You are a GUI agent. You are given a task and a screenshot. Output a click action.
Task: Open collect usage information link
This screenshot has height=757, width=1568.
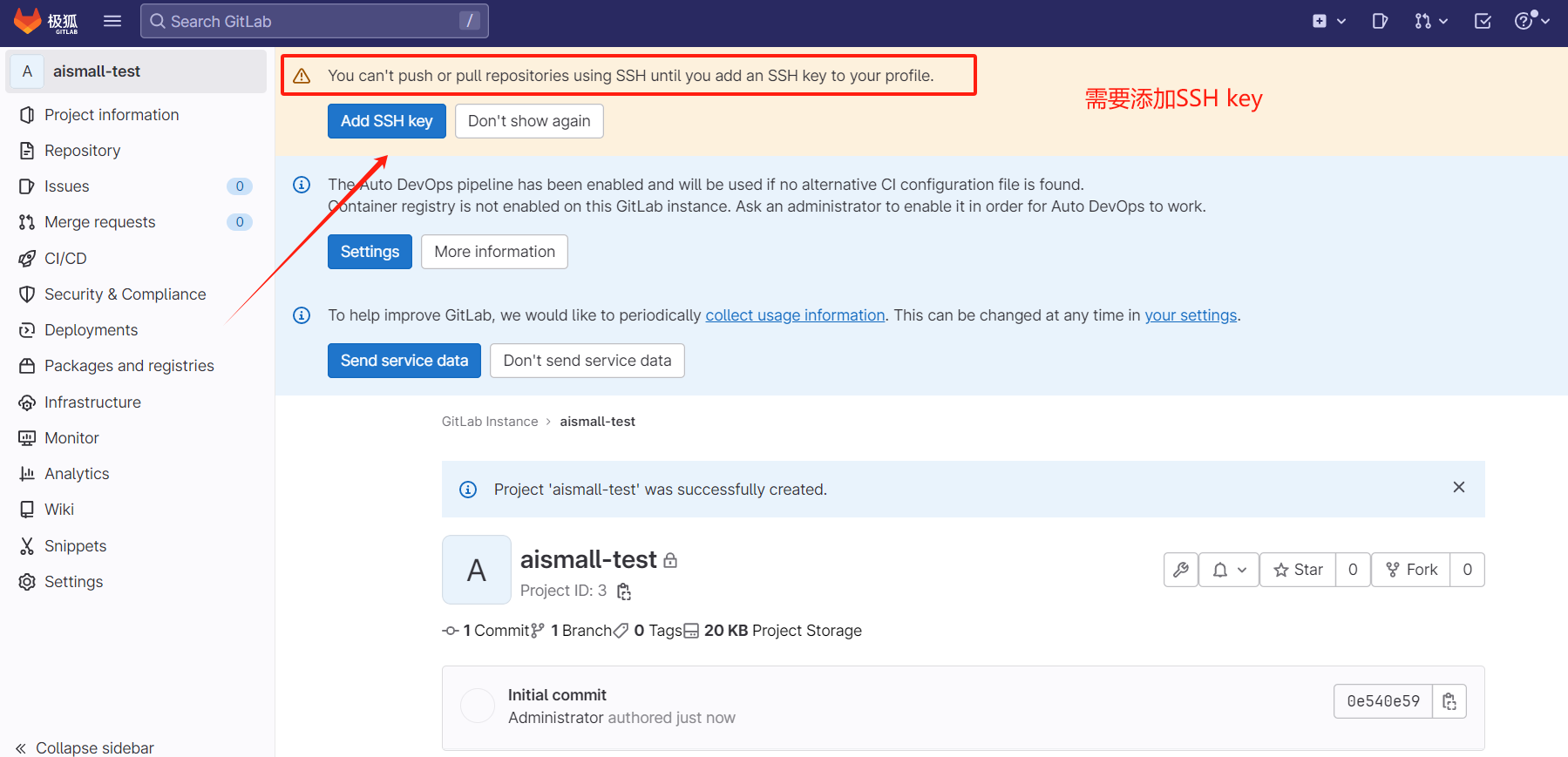click(x=795, y=315)
